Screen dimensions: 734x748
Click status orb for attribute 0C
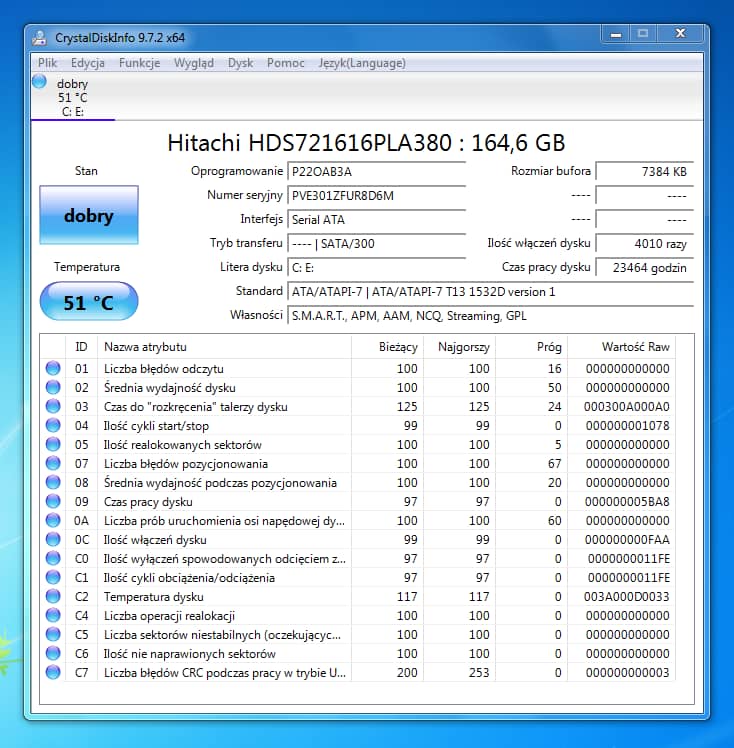coord(52,540)
